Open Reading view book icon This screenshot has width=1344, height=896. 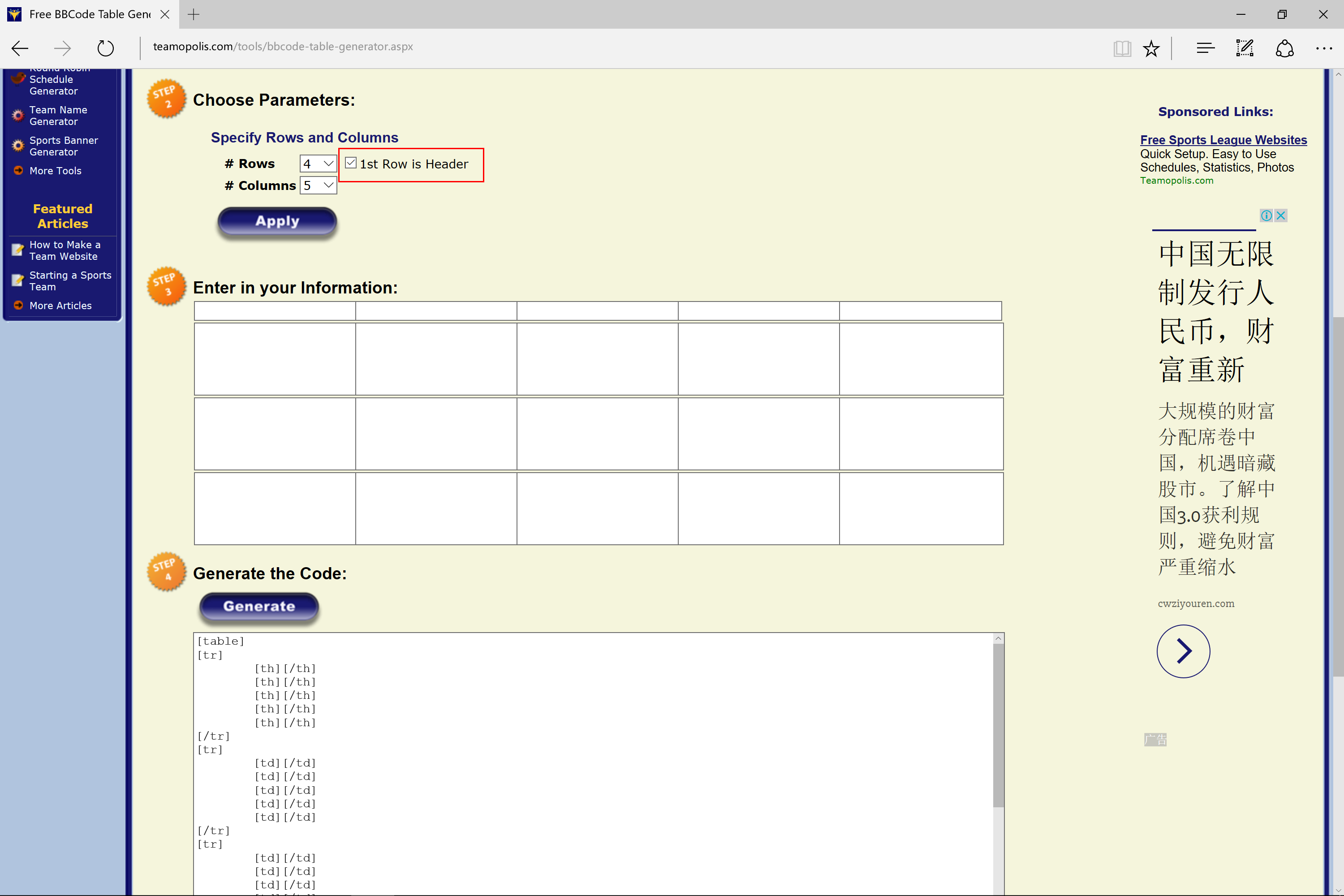click(x=1122, y=48)
